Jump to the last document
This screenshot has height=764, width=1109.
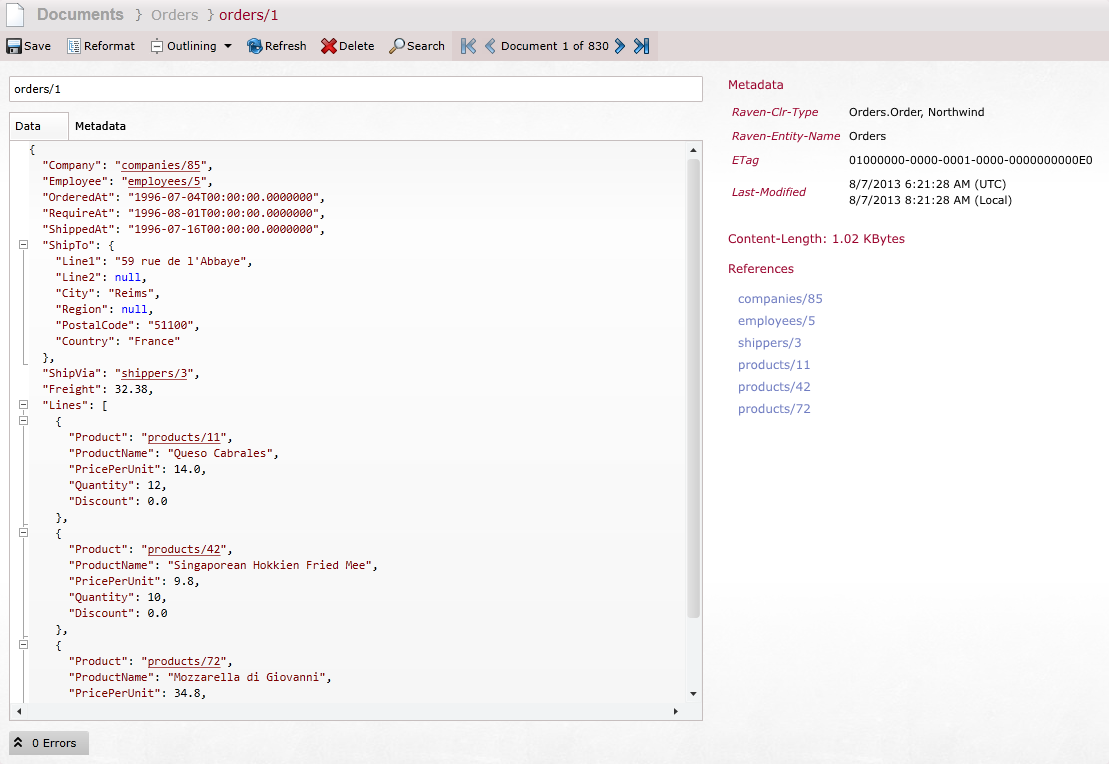click(641, 46)
